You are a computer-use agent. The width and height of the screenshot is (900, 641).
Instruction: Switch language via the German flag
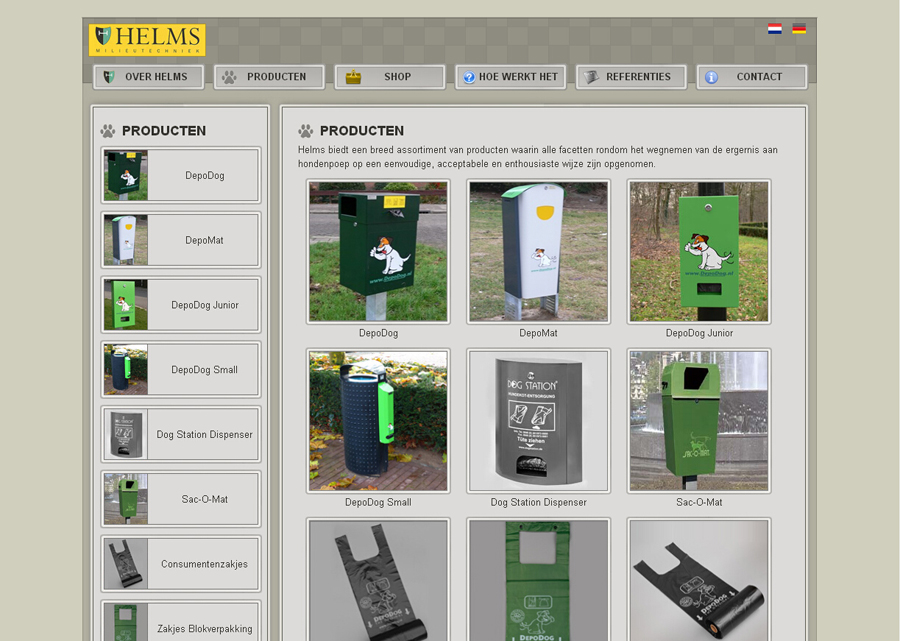tap(799, 29)
